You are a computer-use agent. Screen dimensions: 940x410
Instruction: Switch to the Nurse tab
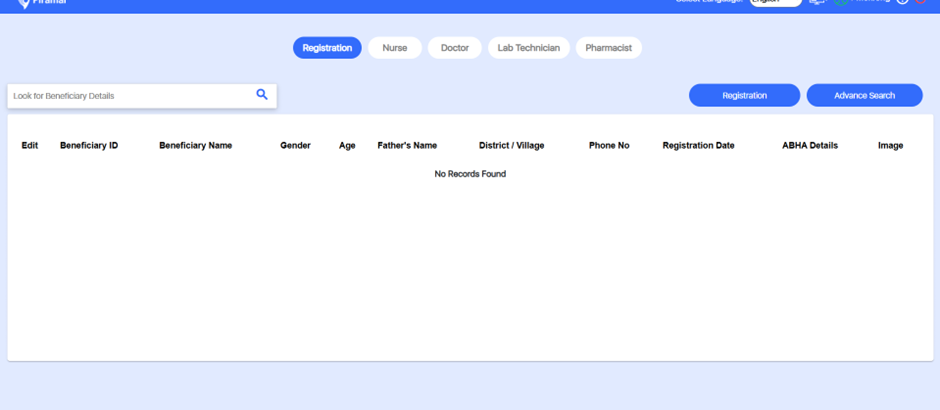pos(395,48)
